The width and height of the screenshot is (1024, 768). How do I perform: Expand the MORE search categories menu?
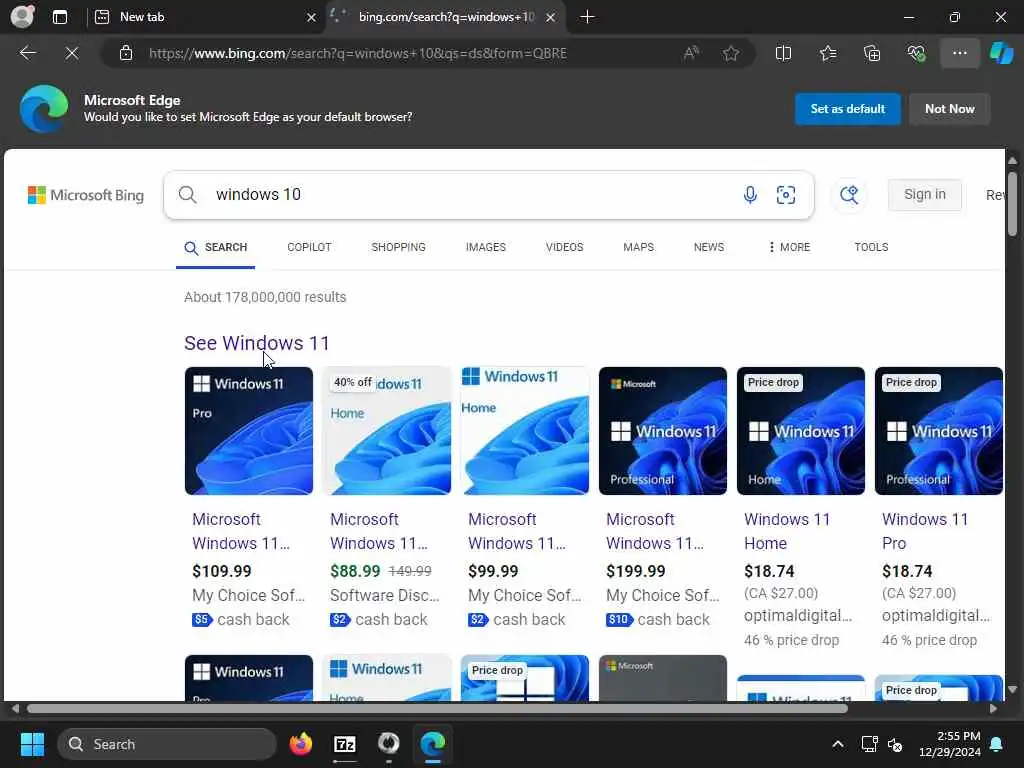789,247
